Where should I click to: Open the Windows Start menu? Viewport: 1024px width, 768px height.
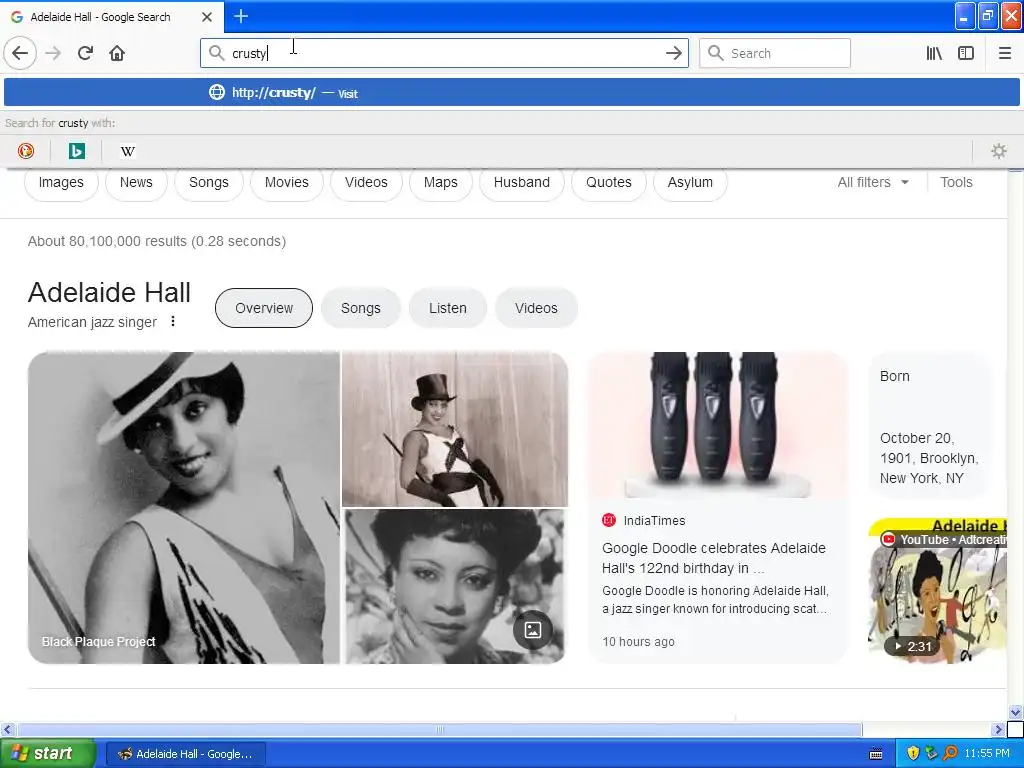pyautogui.click(x=46, y=754)
